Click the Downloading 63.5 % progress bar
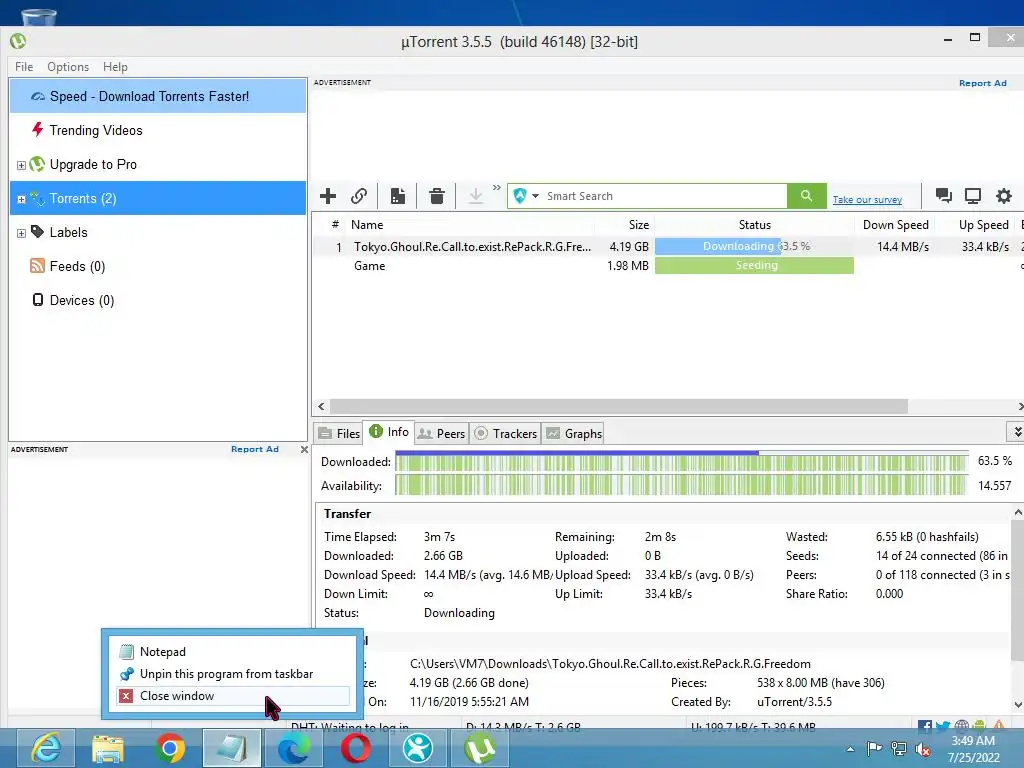 point(754,246)
